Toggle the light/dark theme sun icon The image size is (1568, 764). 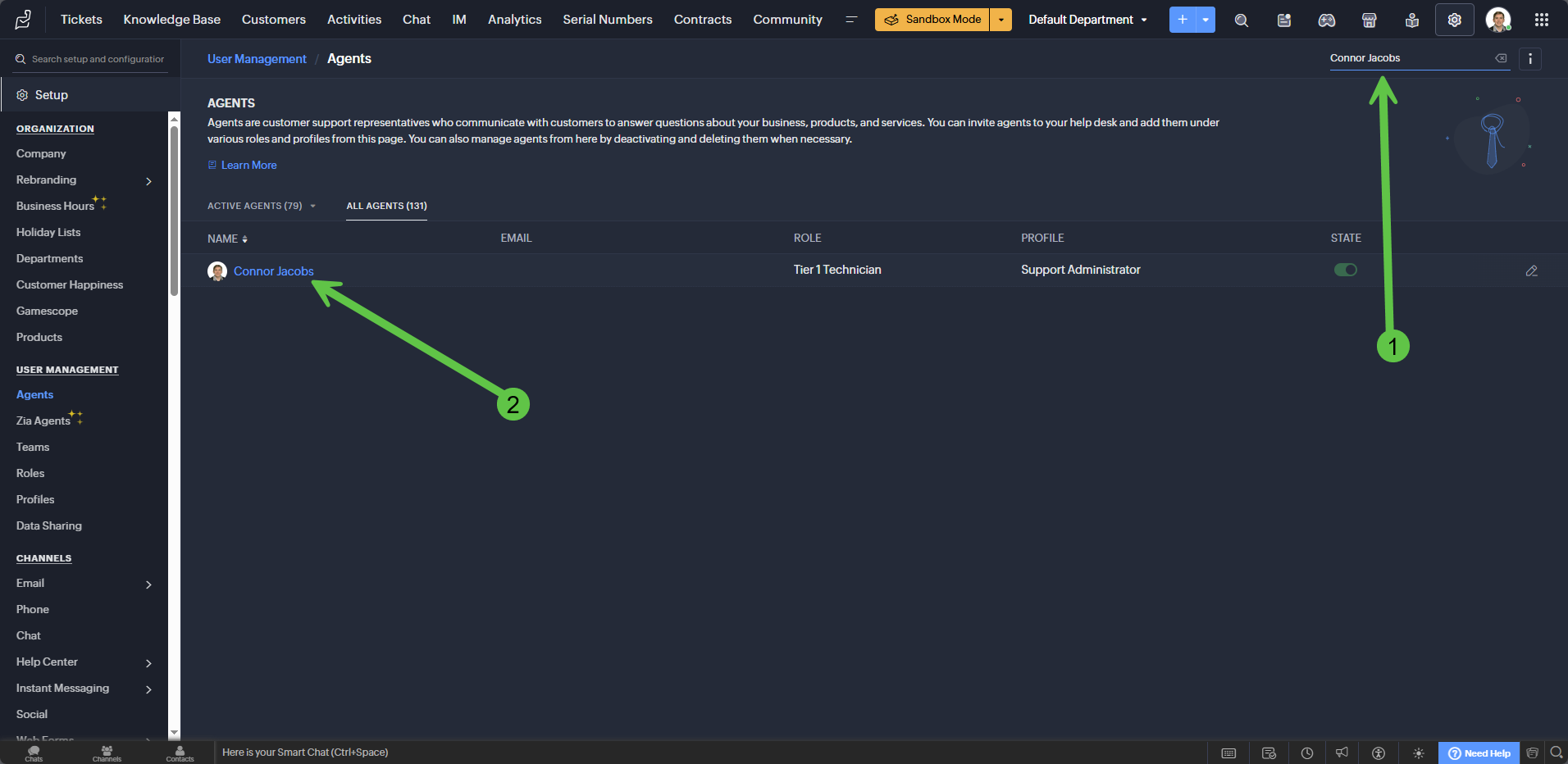tap(1419, 753)
